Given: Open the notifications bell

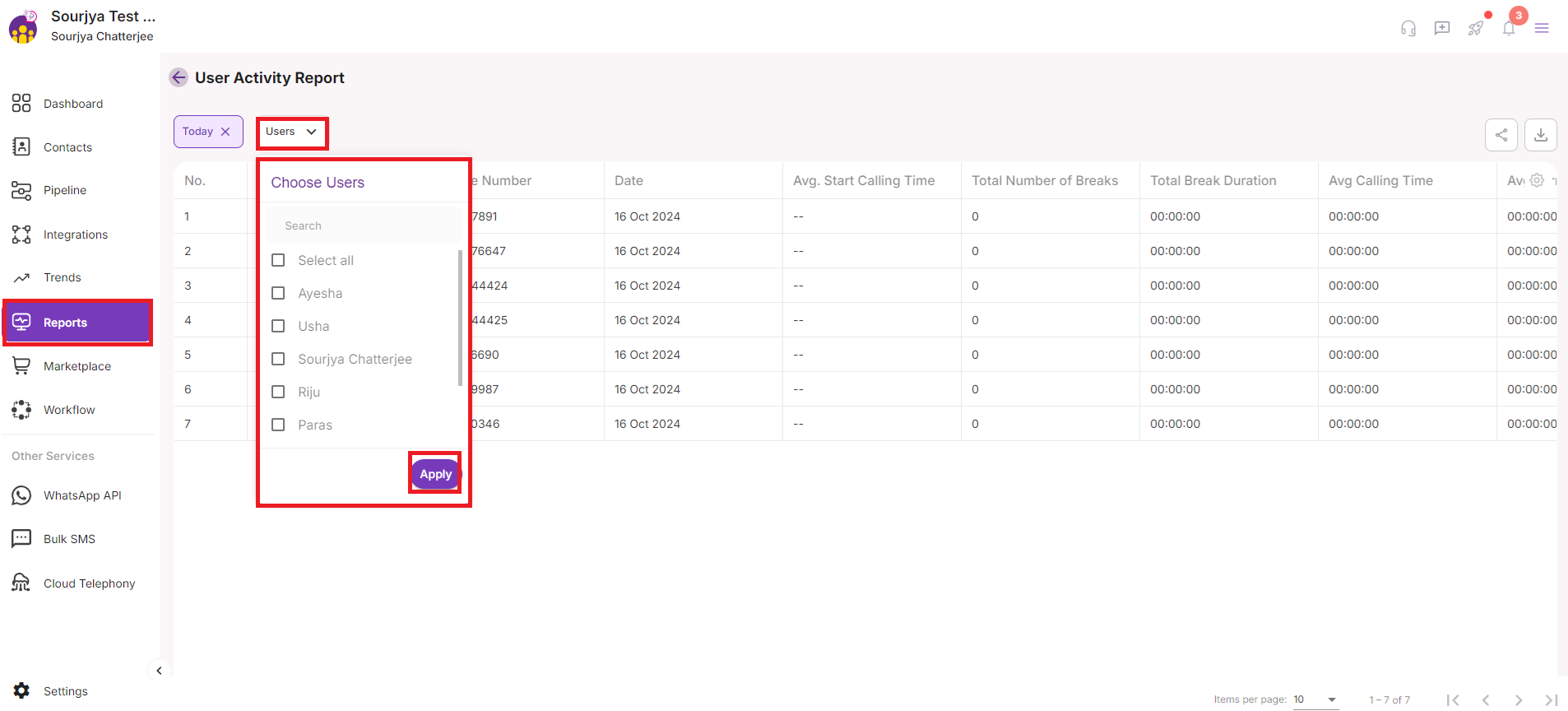Looking at the screenshot, I should pos(1509,29).
